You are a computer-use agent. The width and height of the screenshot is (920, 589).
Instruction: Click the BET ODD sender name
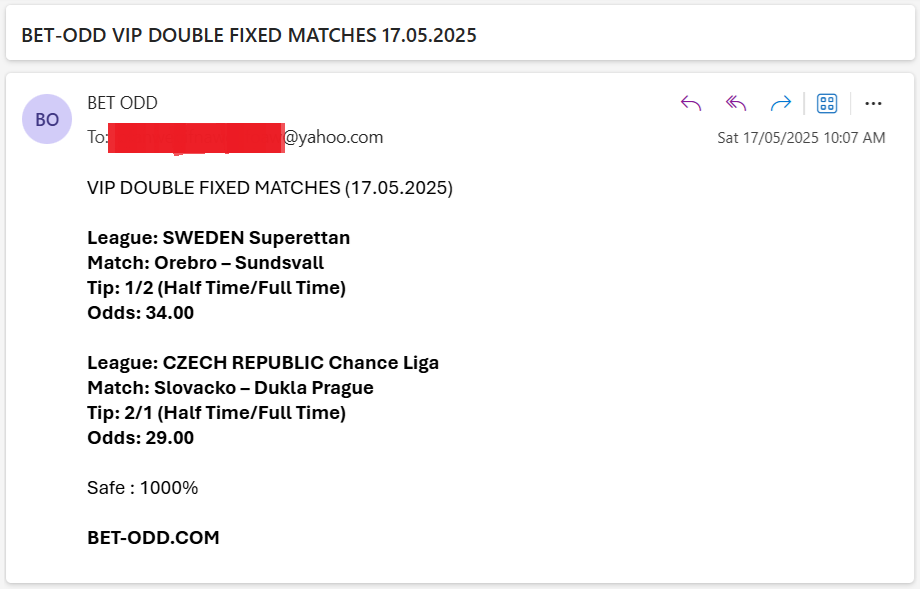pos(122,103)
